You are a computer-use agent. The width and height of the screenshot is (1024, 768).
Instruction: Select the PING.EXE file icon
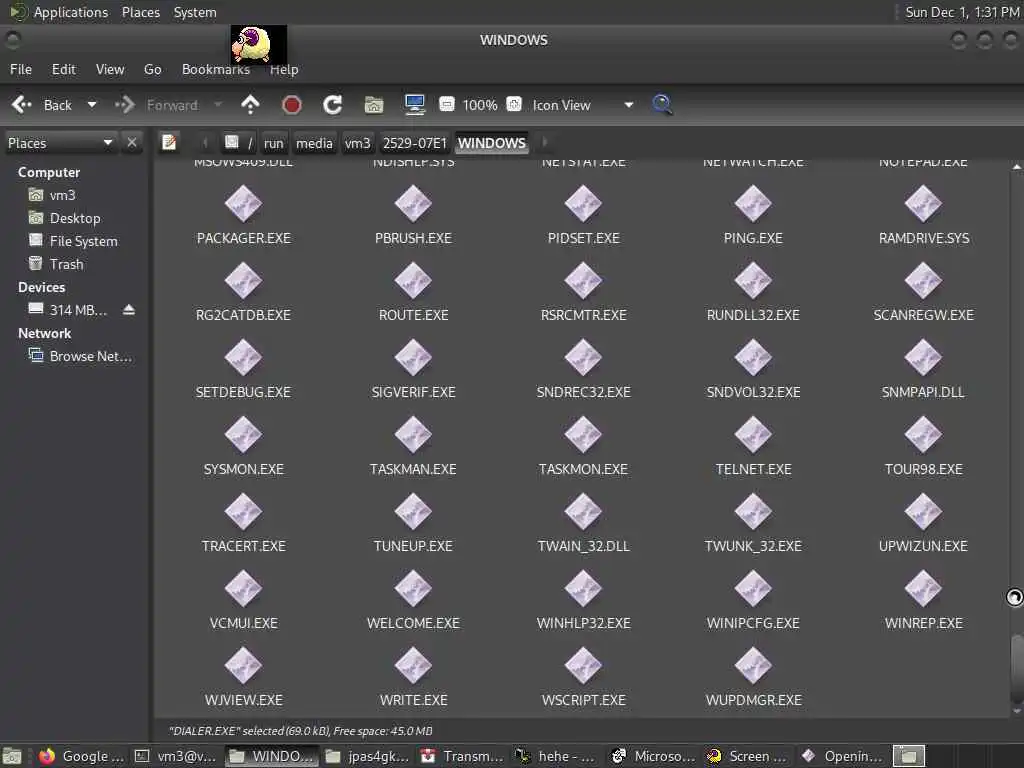pyautogui.click(x=753, y=204)
